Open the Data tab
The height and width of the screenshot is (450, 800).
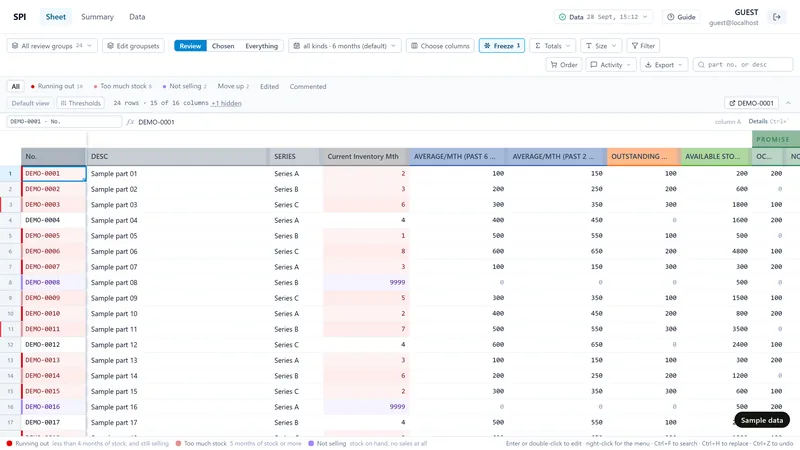(x=137, y=17)
